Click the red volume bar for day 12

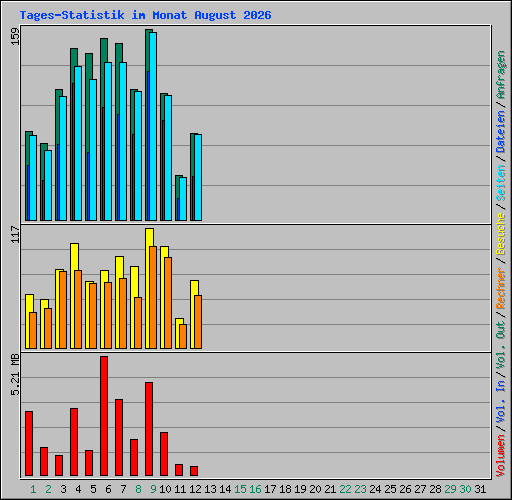[x=194, y=471]
